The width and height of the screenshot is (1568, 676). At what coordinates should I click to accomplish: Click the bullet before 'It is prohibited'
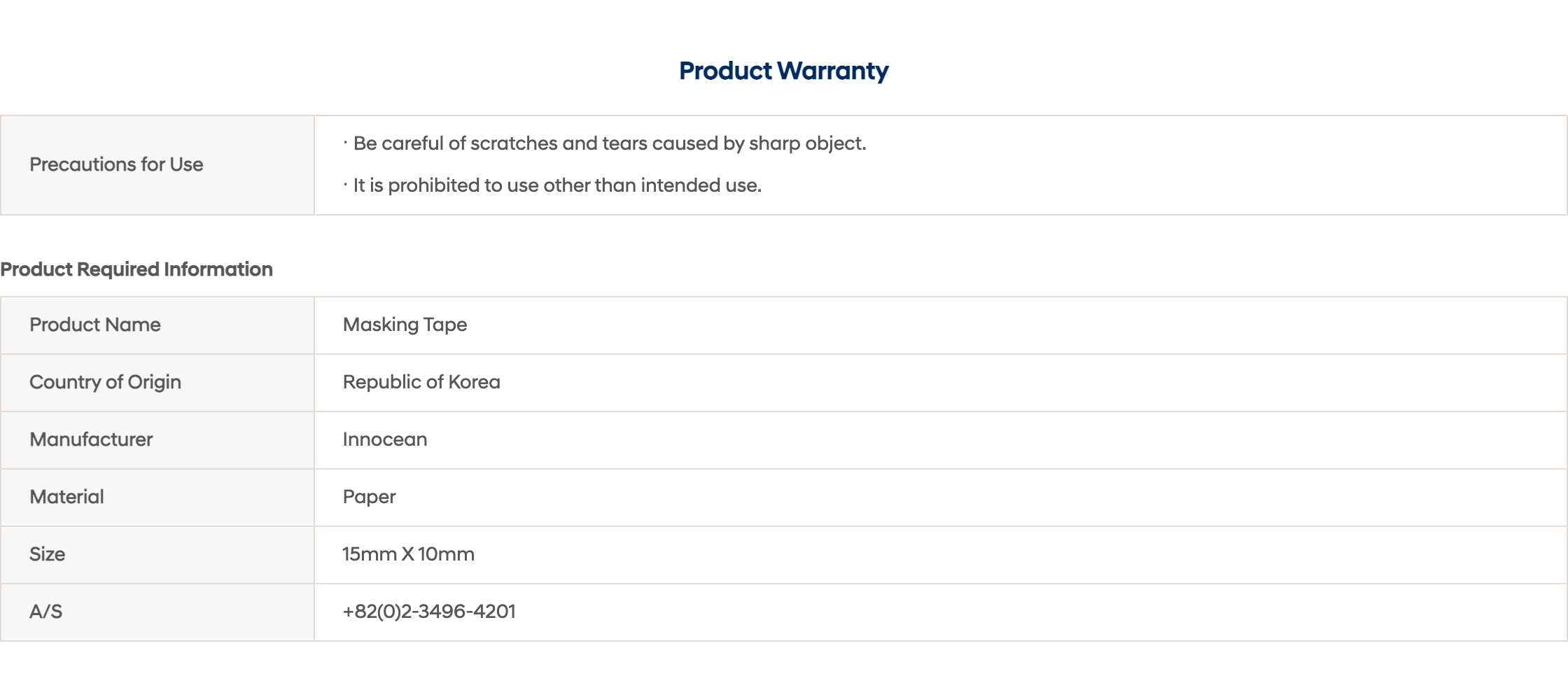345,185
